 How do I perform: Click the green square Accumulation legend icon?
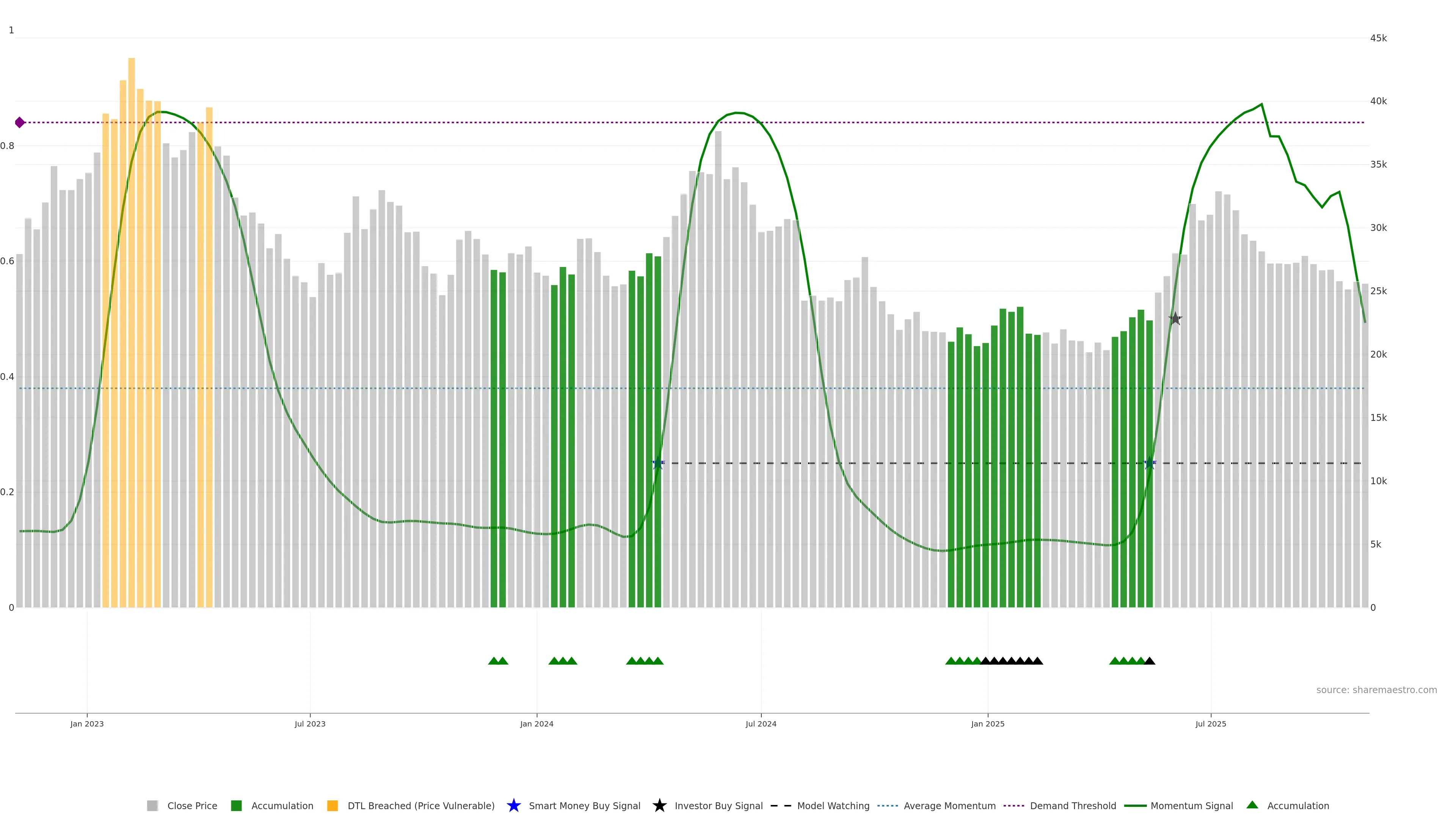click(x=236, y=805)
